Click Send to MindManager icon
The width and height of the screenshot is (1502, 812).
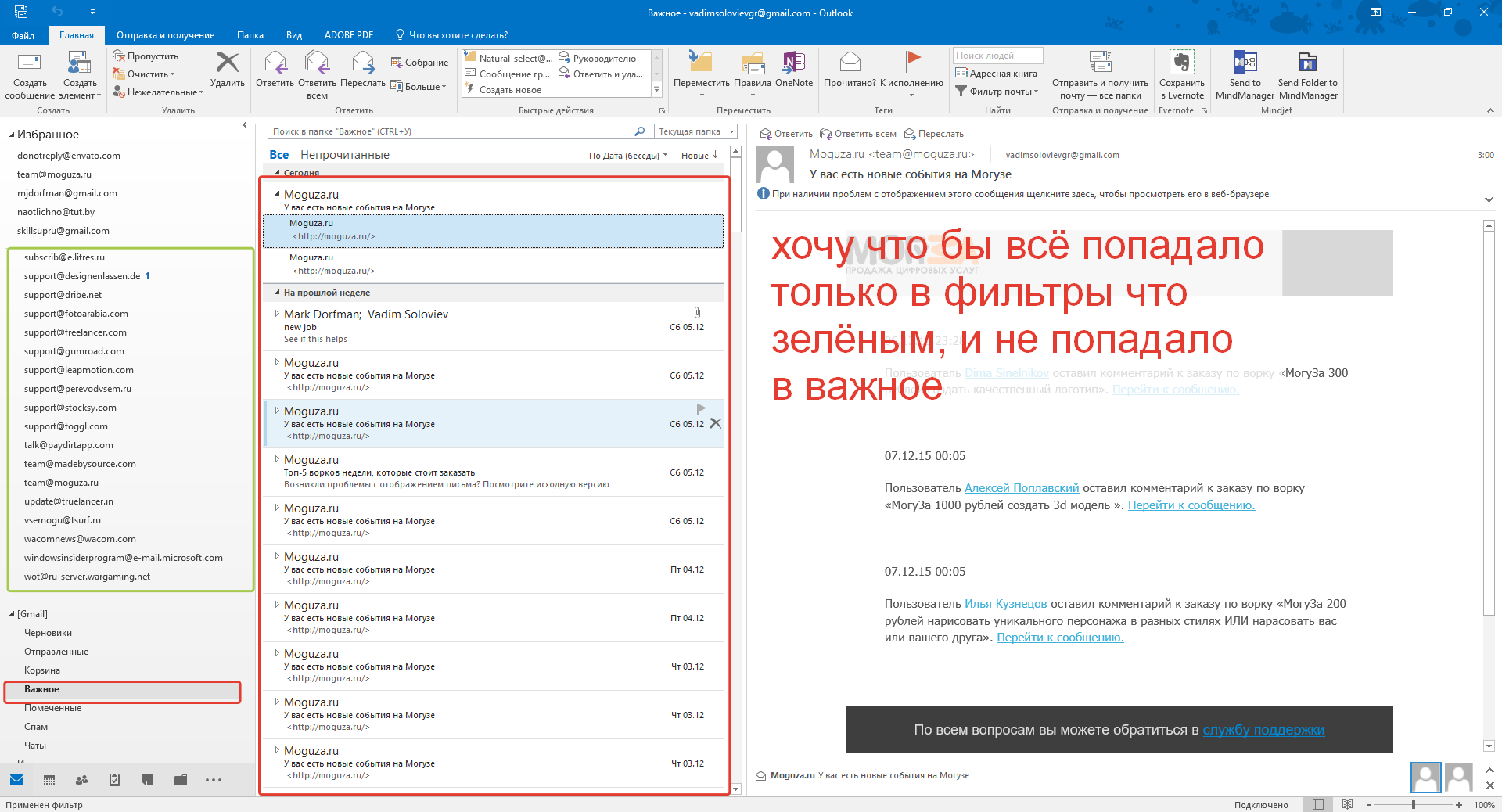coord(1245,63)
